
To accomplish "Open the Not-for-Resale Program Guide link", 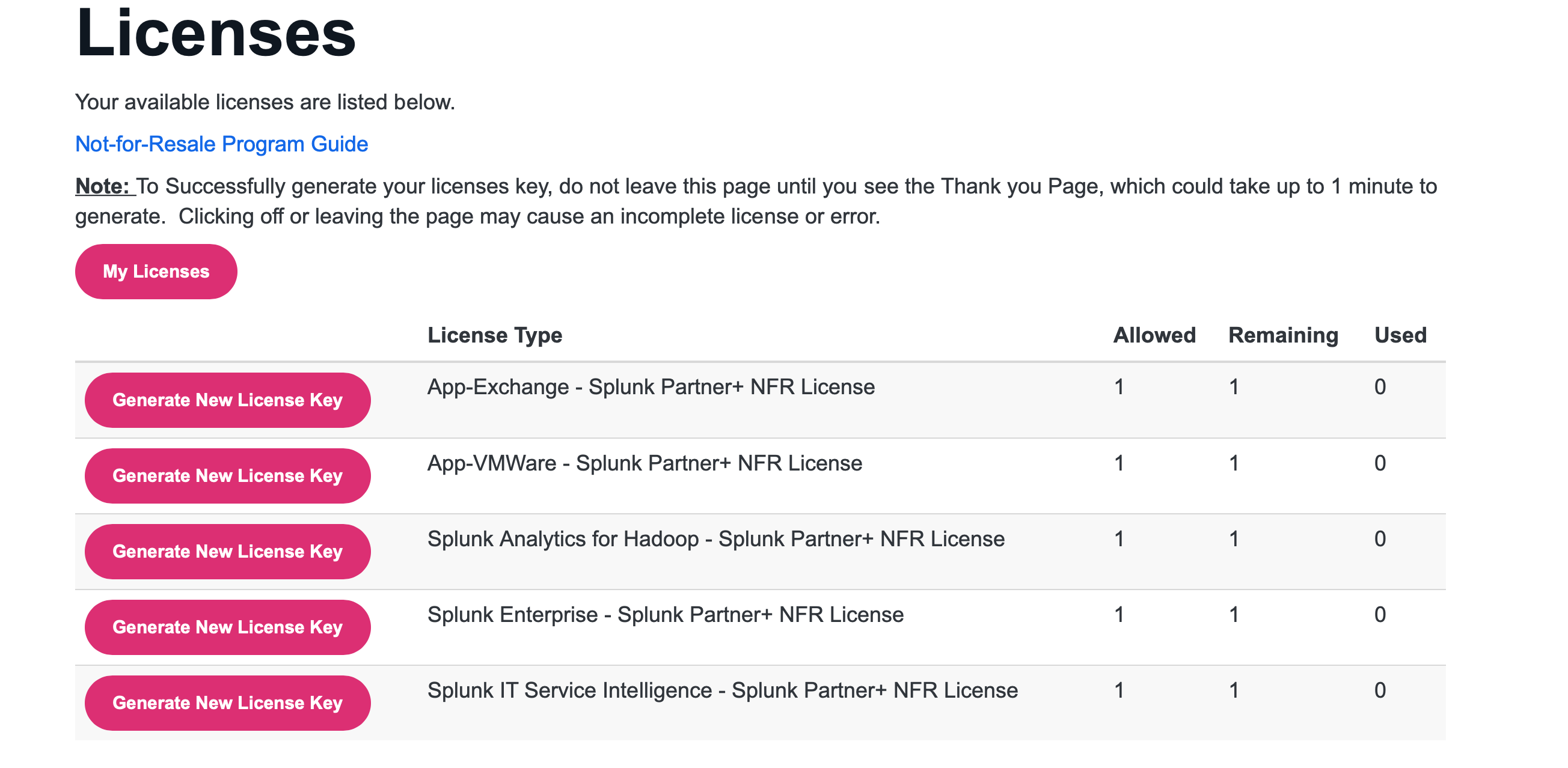I will click(x=221, y=144).
